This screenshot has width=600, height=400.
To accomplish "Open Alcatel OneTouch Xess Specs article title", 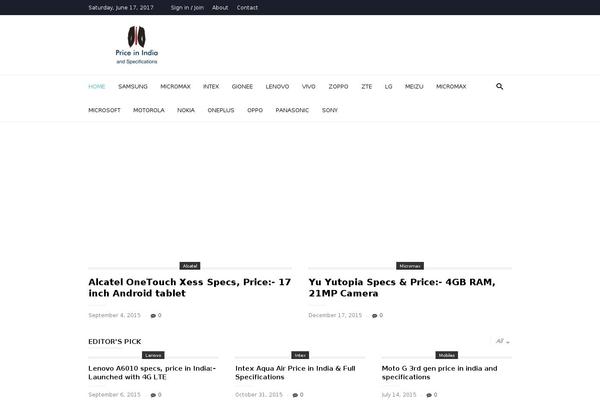I will [x=189, y=287].
